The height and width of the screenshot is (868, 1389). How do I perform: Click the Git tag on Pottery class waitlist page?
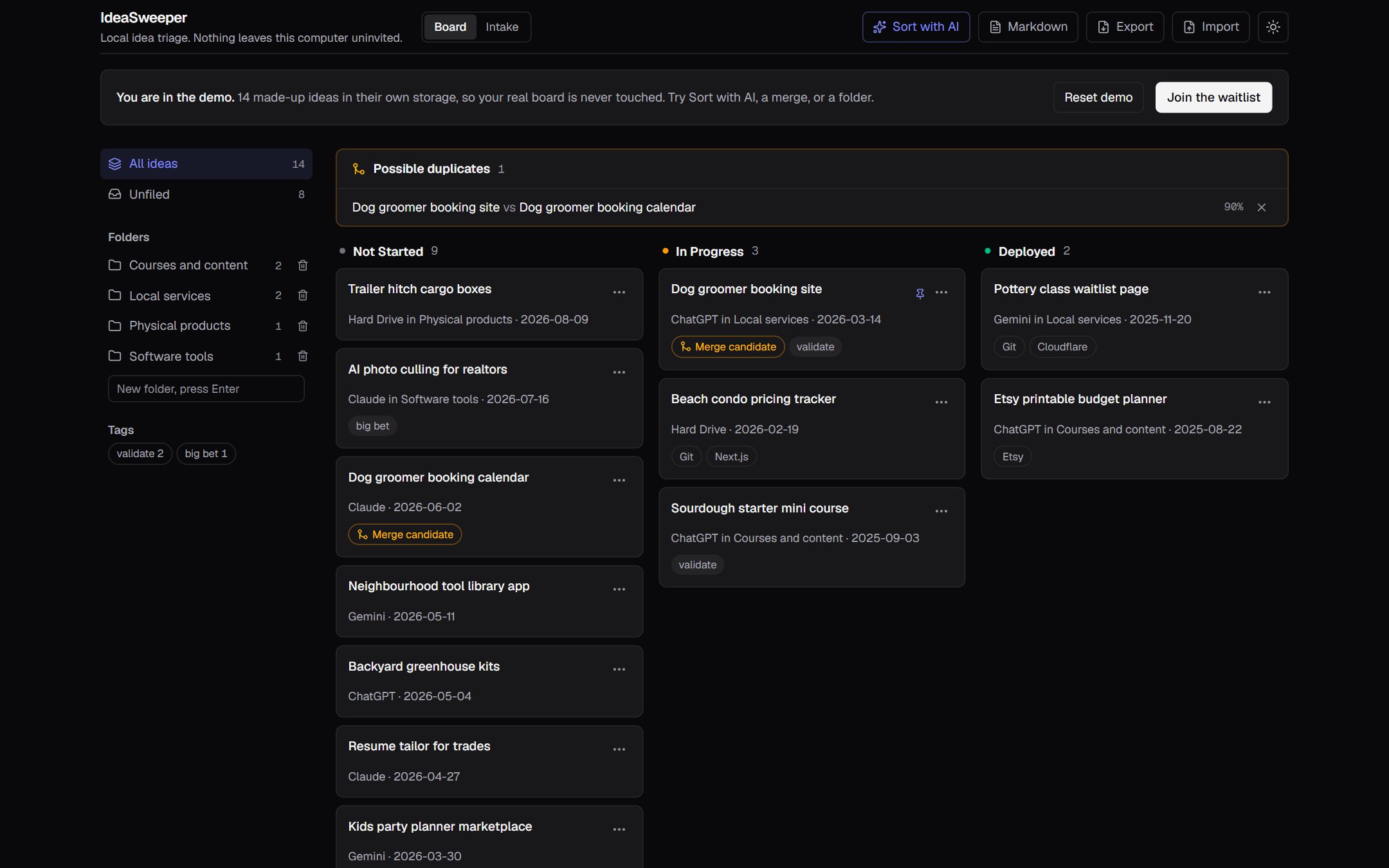tap(1009, 347)
